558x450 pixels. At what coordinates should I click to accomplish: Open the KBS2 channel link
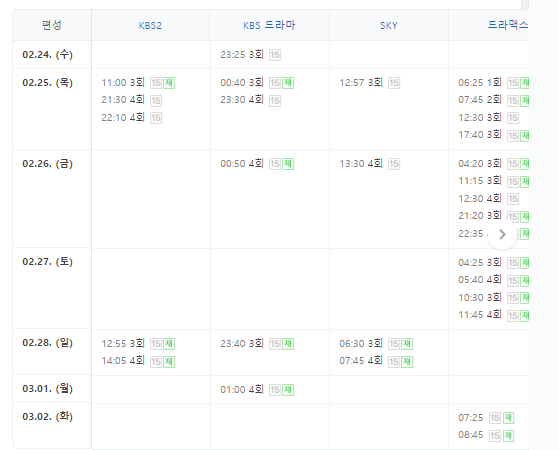[150, 26]
